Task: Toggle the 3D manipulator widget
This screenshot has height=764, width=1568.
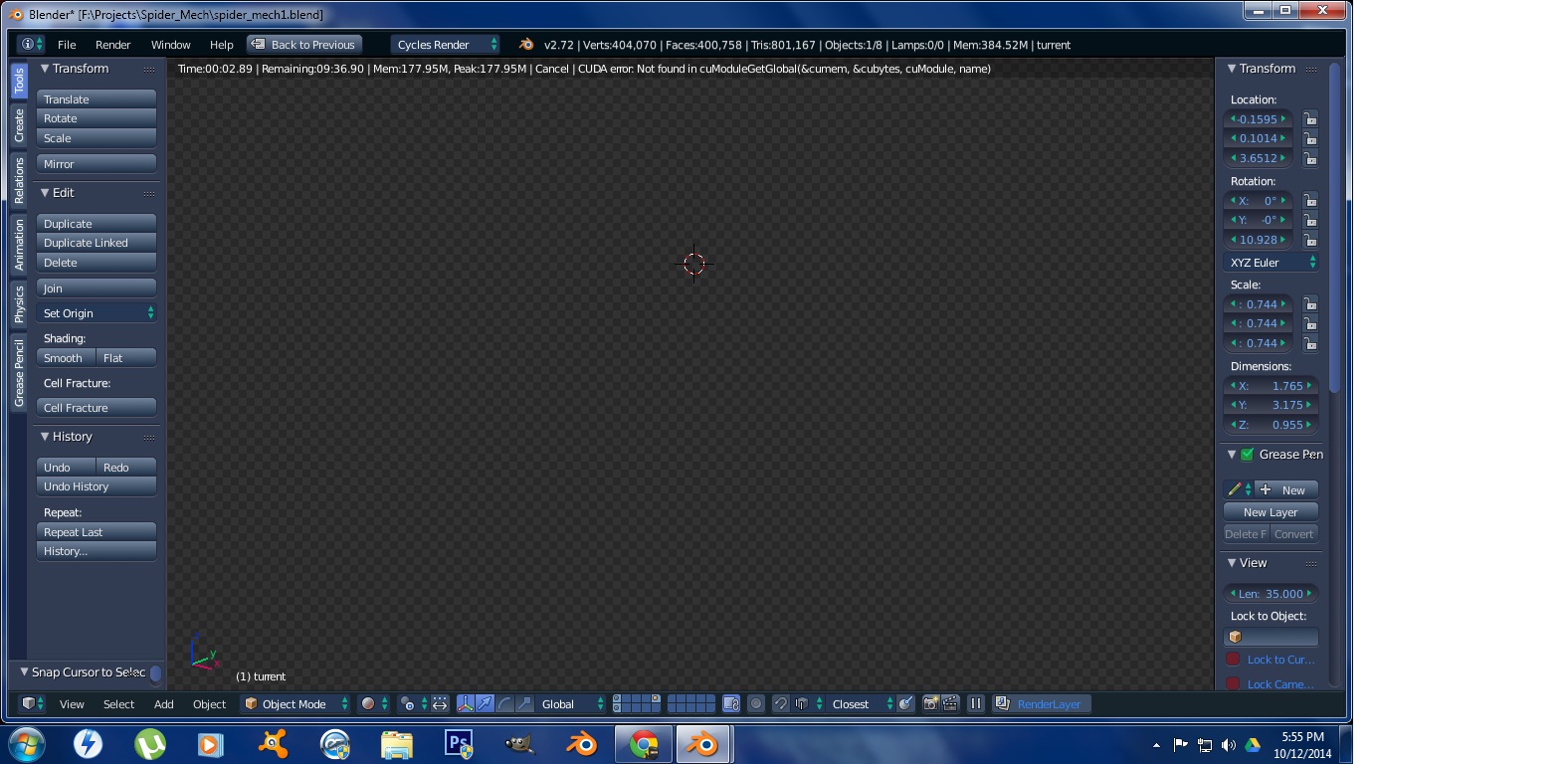Action: (x=466, y=704)
